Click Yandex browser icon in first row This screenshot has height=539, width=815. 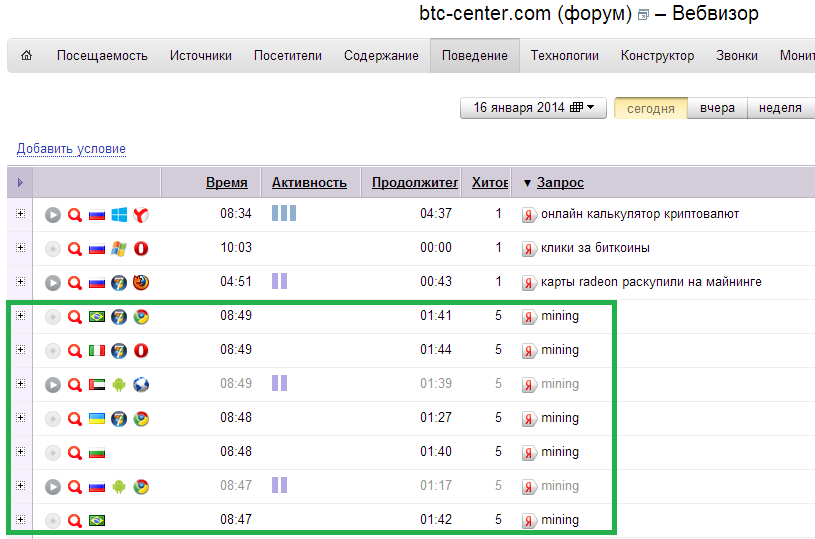(x=141, y=215)
